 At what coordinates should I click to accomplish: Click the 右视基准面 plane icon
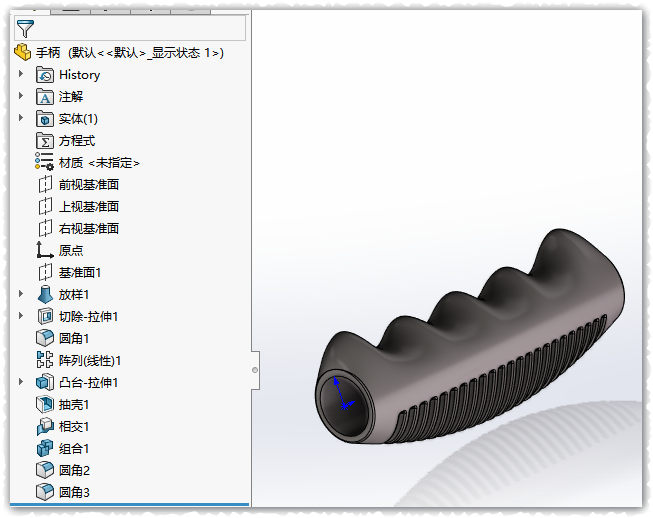45,229
